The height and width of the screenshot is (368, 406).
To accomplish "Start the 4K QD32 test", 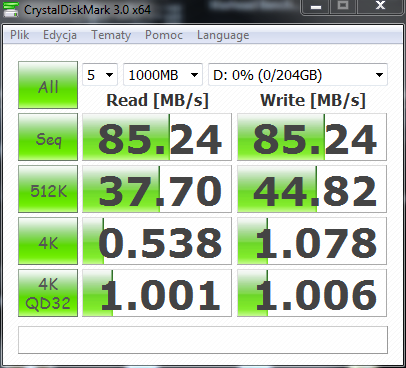I will pos(48,293).
